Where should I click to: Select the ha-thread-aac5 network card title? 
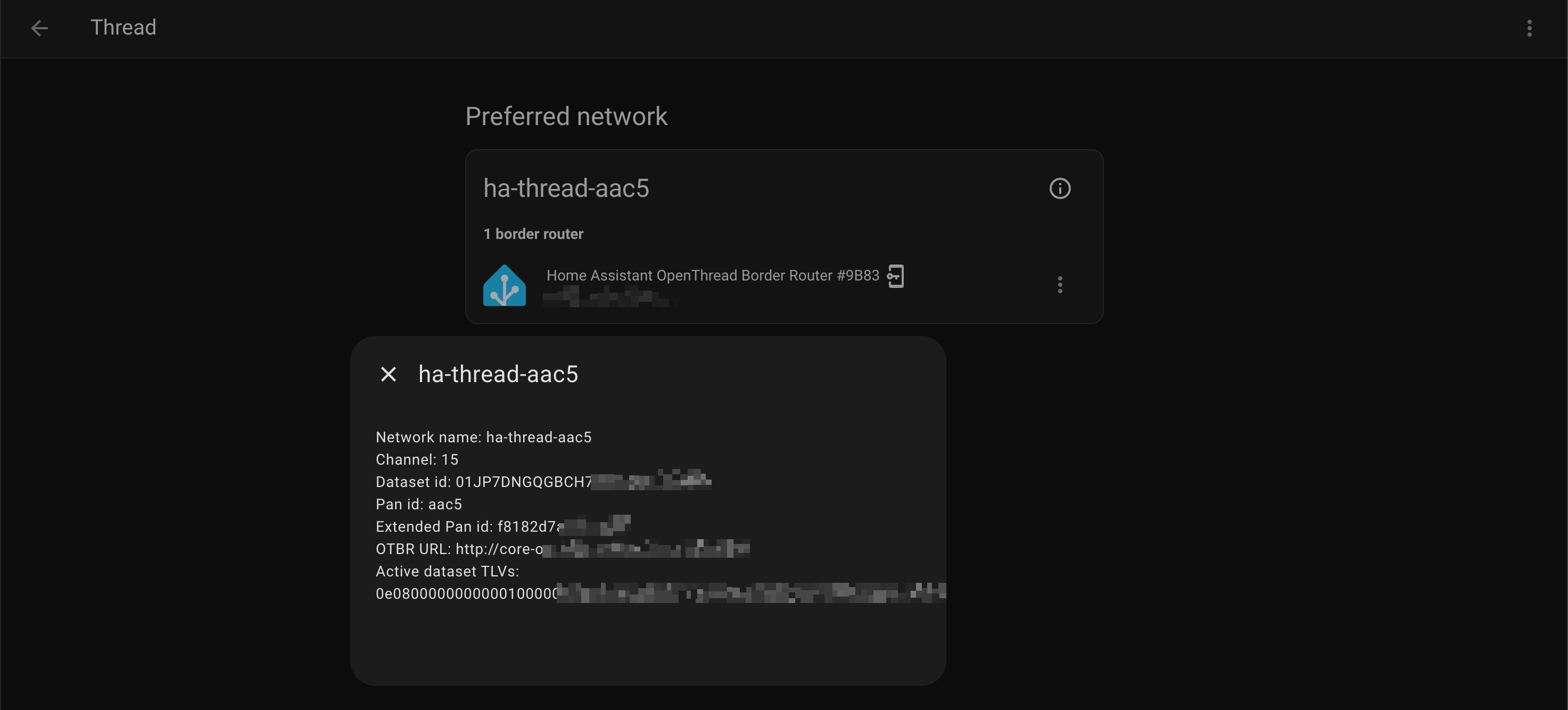coord(566,189)
